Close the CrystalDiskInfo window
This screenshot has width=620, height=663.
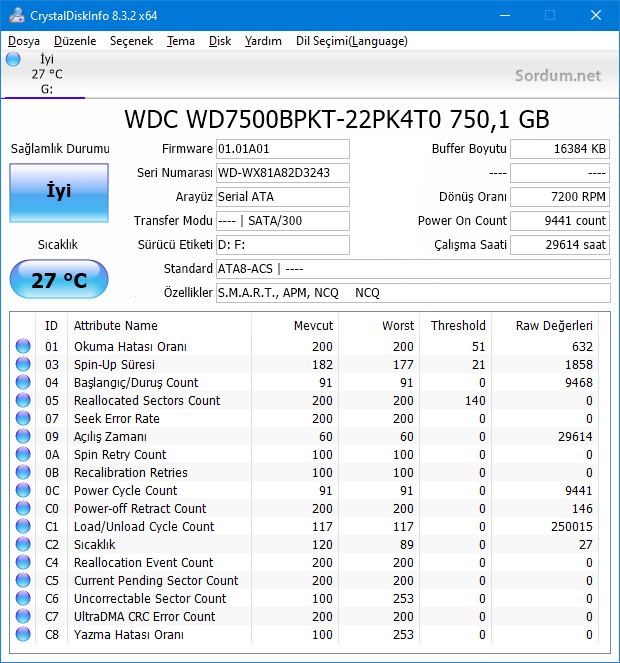(596, 15)
